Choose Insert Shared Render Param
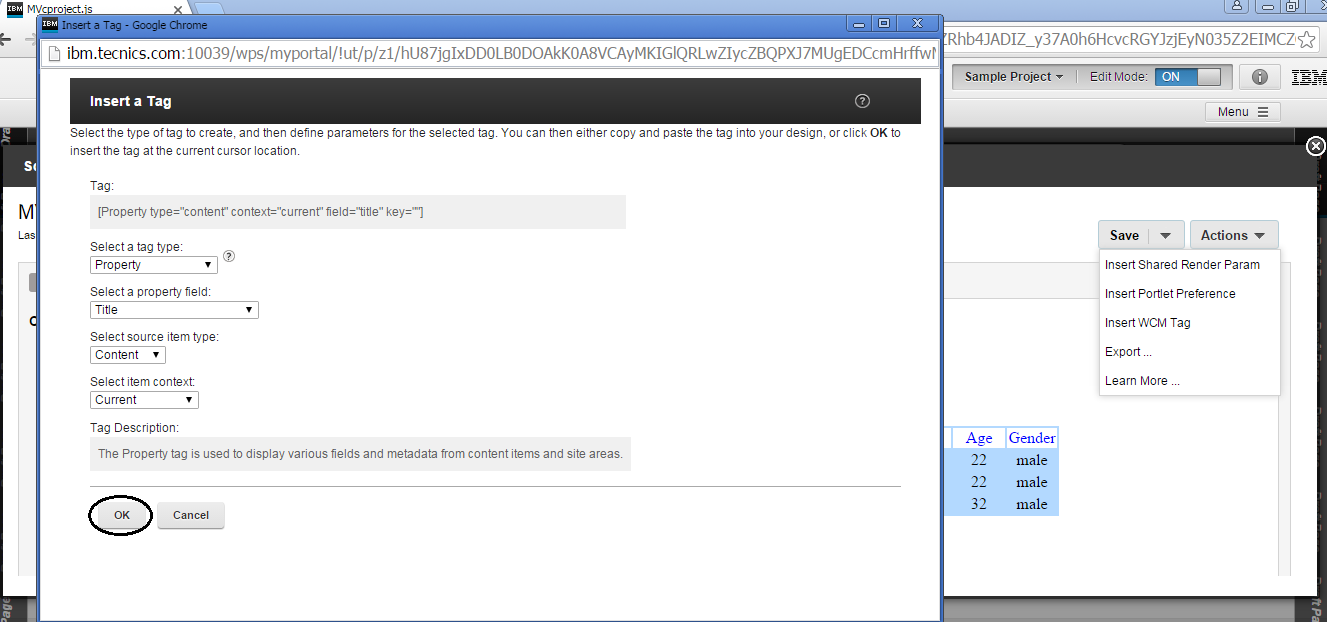This screenshot has width=1327, height=622. click(x=1182, y=265)
